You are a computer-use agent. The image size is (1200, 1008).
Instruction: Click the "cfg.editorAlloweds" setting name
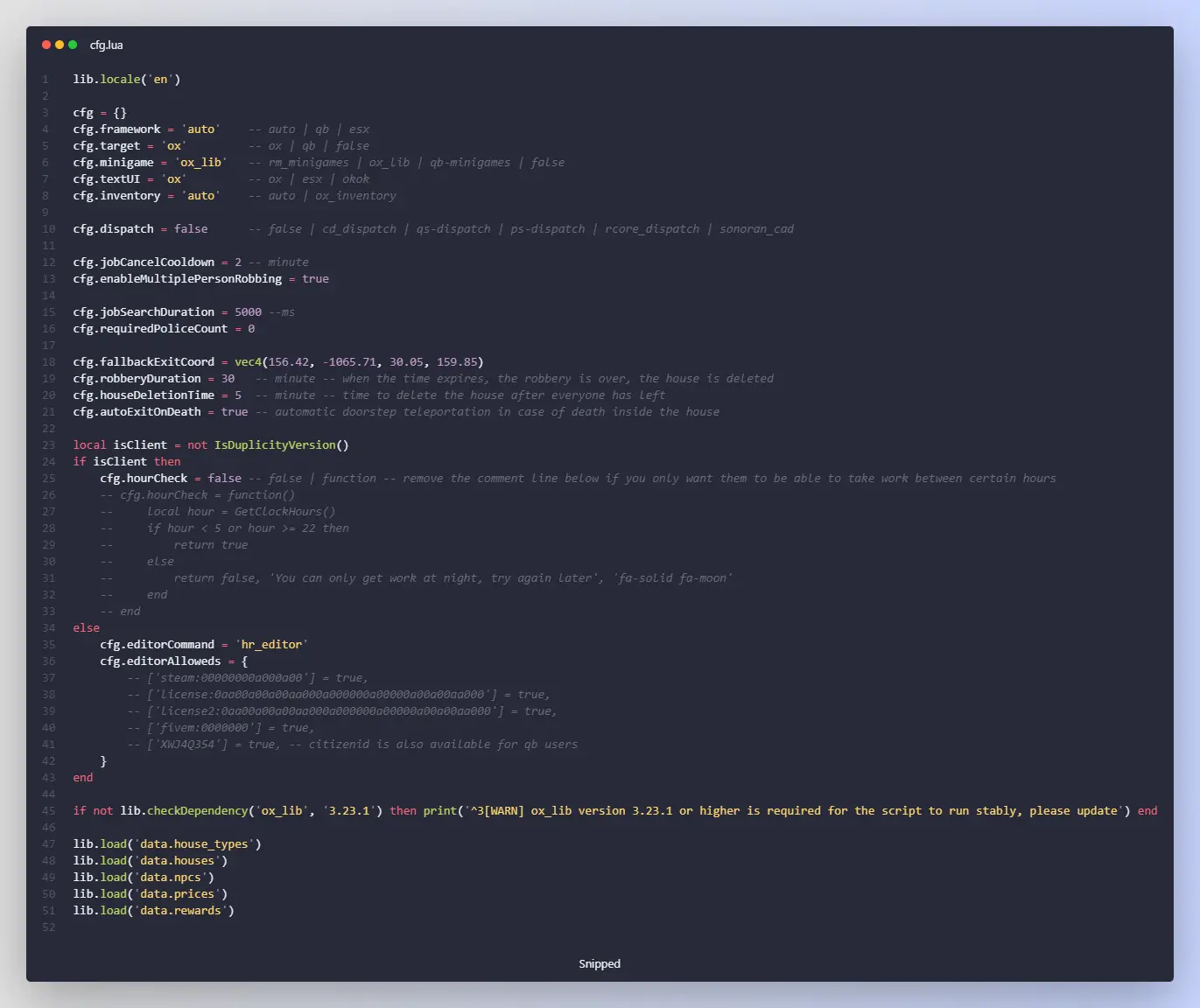coord(161,661)
